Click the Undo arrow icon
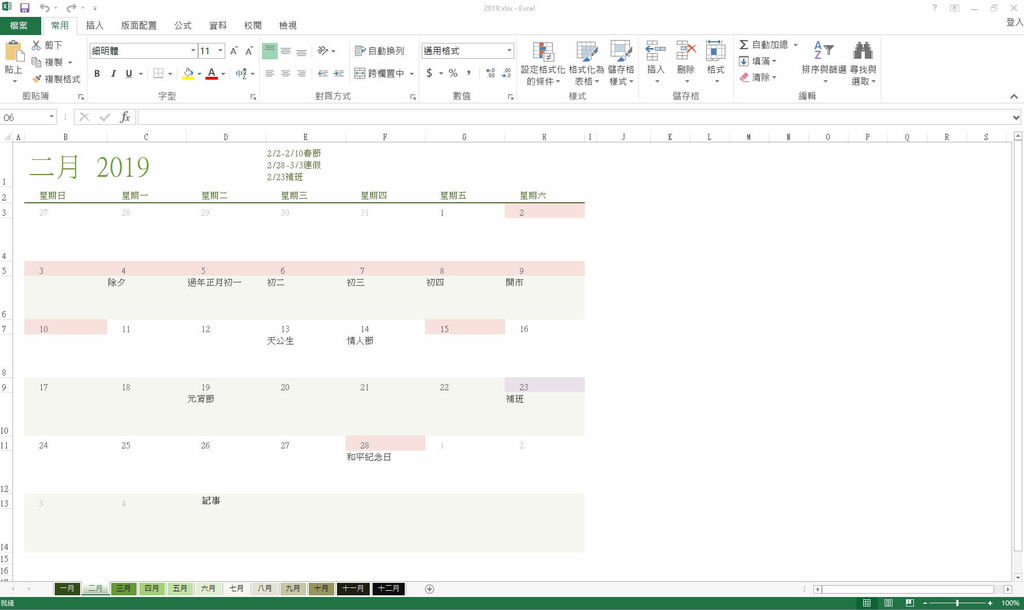1024x610 pixels. [44, 8]
